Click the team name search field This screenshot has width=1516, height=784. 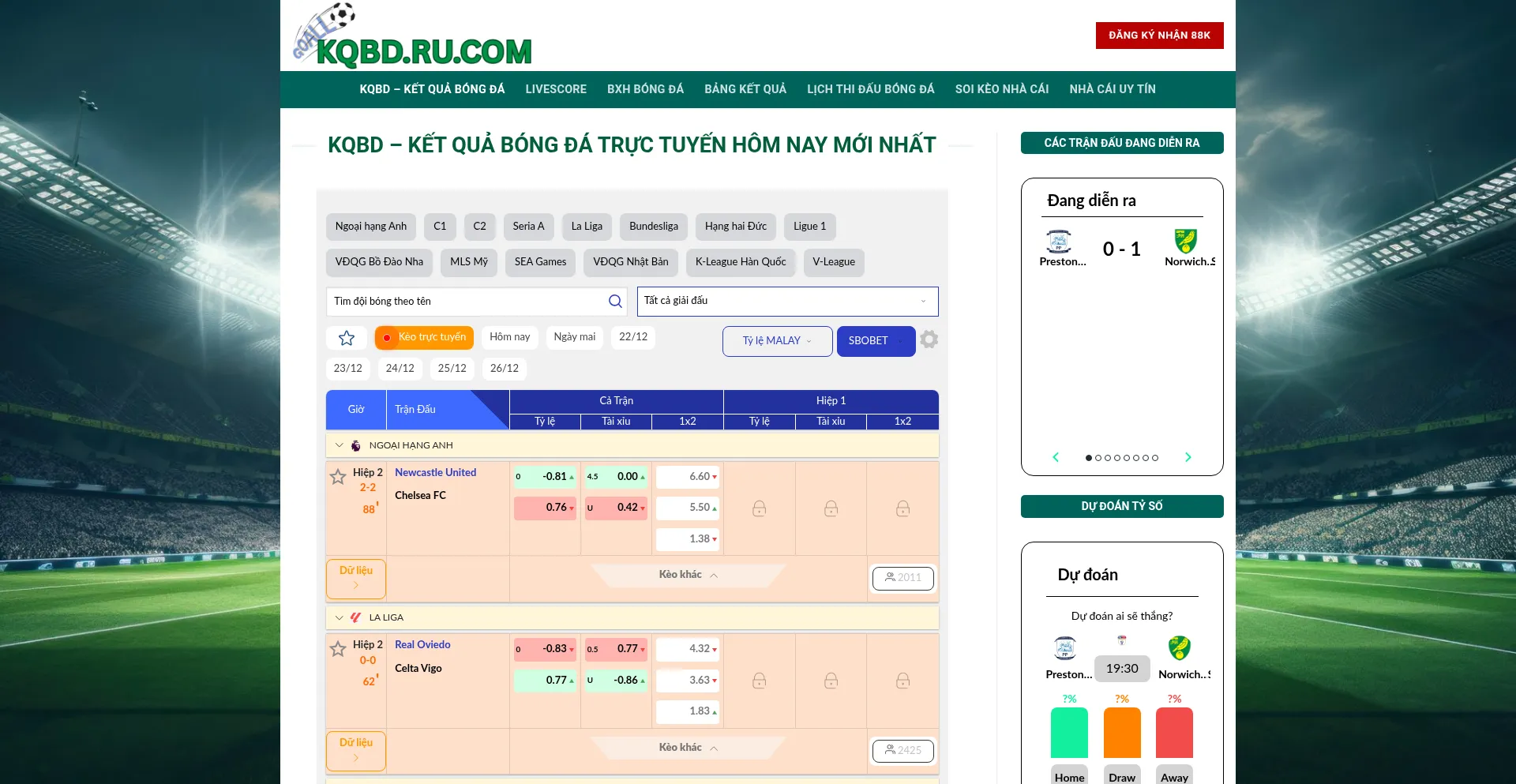point(466,302)
